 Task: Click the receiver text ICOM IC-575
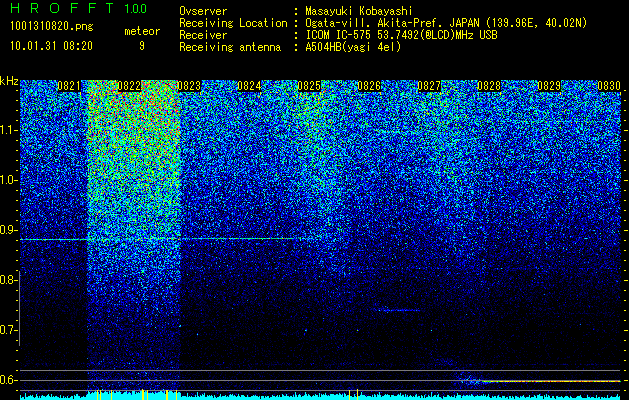click(339, 35)
